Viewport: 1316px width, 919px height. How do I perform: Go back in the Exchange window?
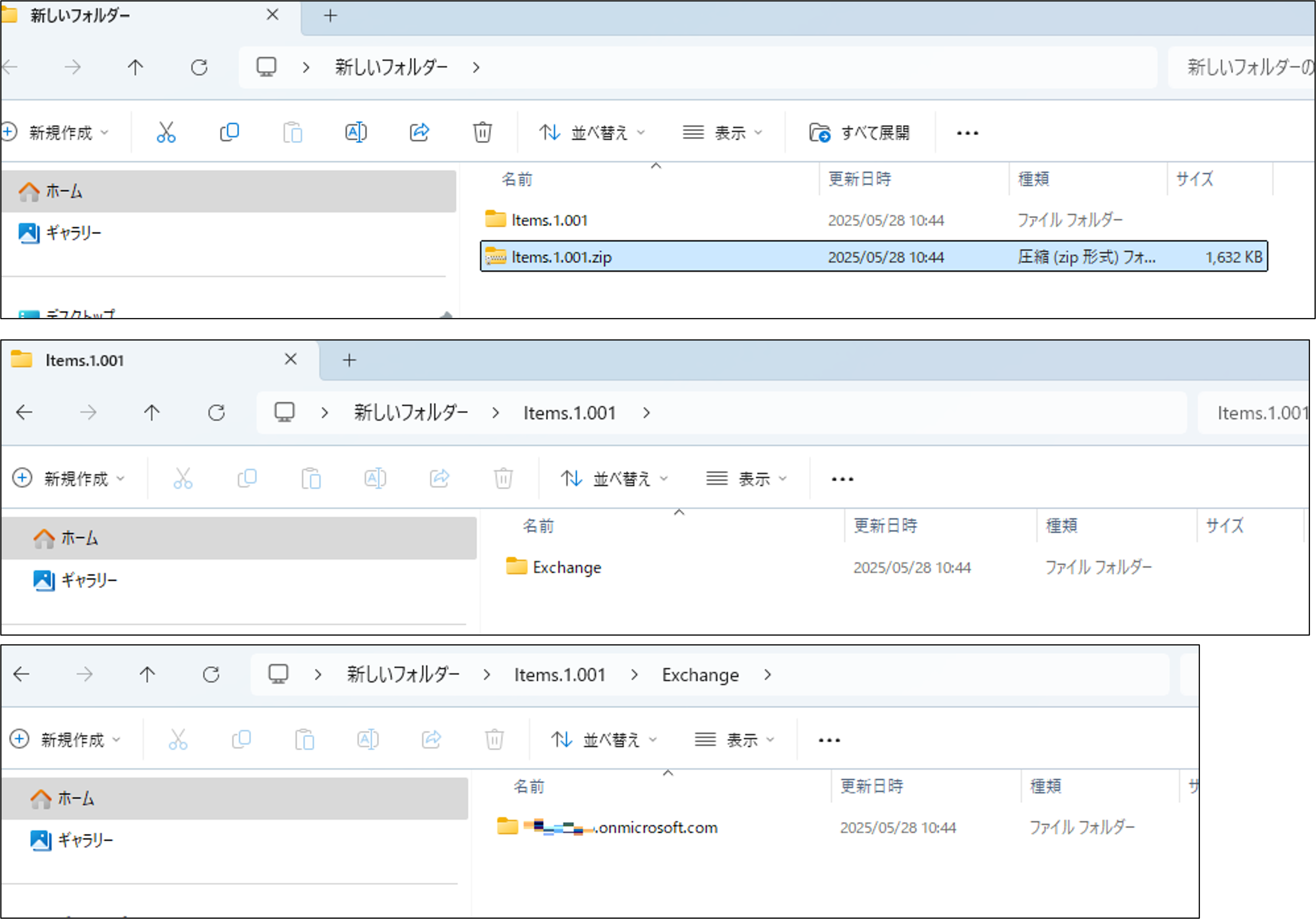(21, 674)
